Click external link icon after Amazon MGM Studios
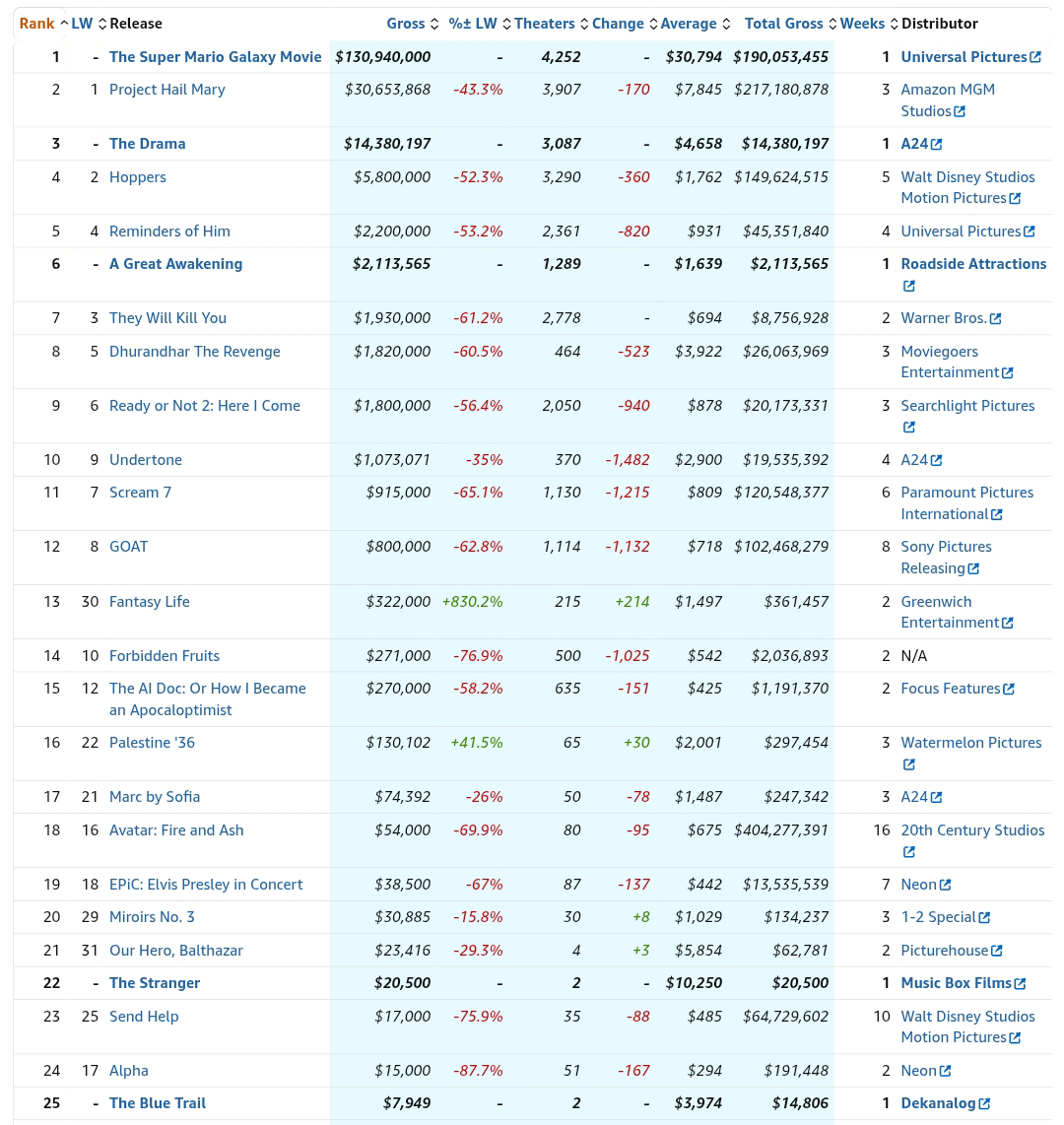The width and height of the screenshot is (1064, 1125). (961, 111)
